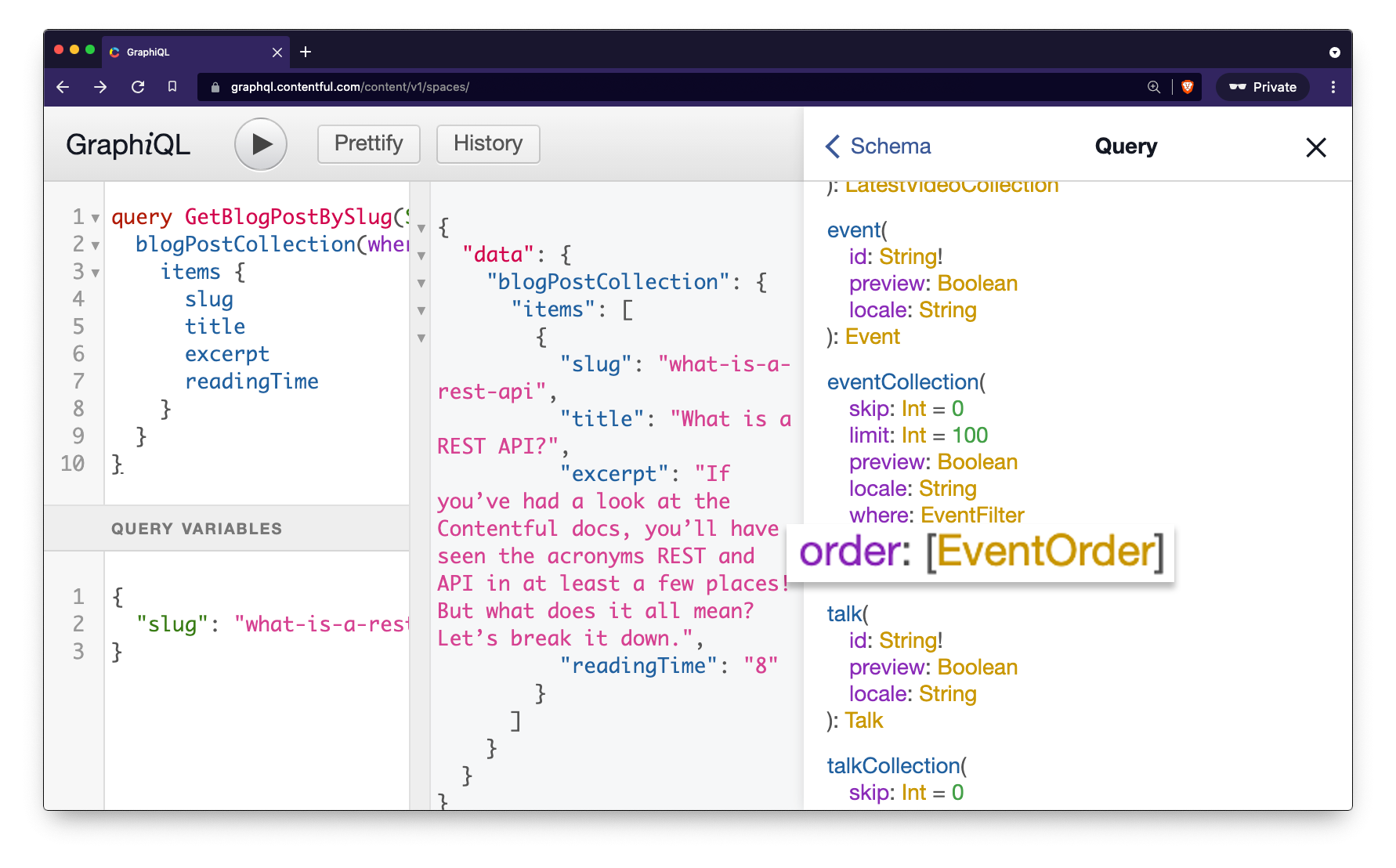Close the documentation explorer panel

coord(1316,147)
